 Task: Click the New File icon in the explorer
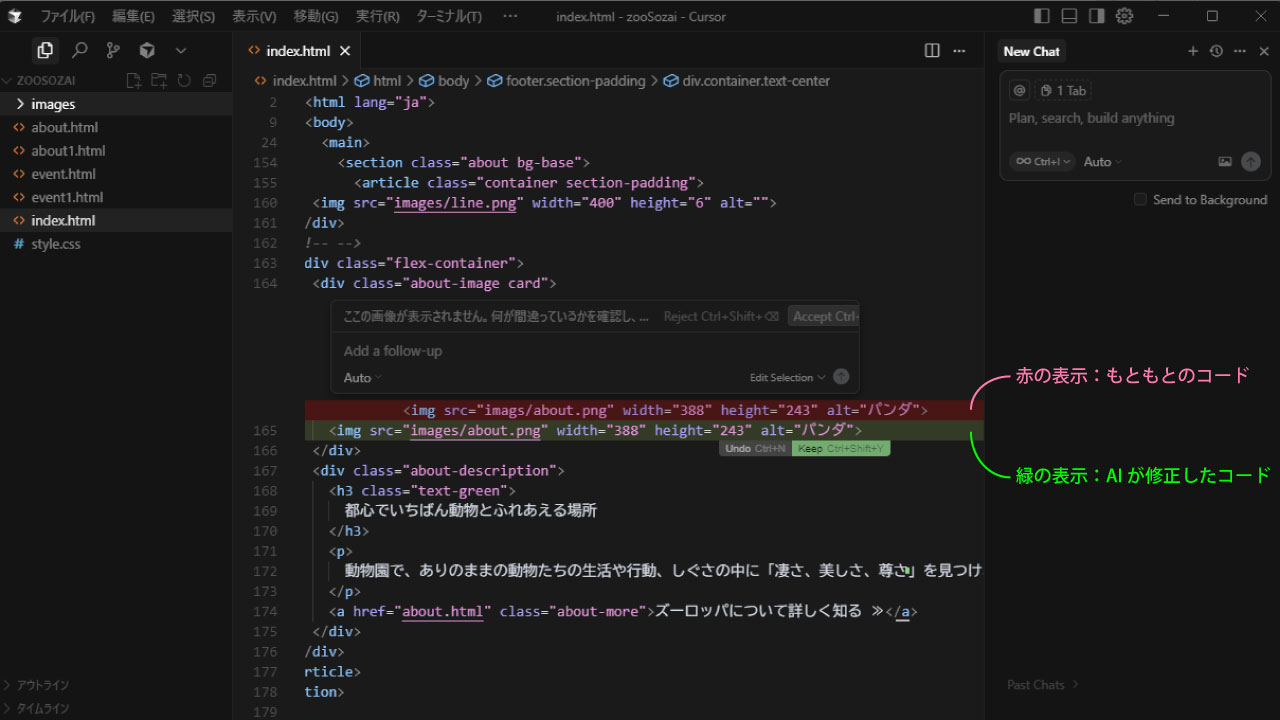pyautogui.click(x=134, y=80)
